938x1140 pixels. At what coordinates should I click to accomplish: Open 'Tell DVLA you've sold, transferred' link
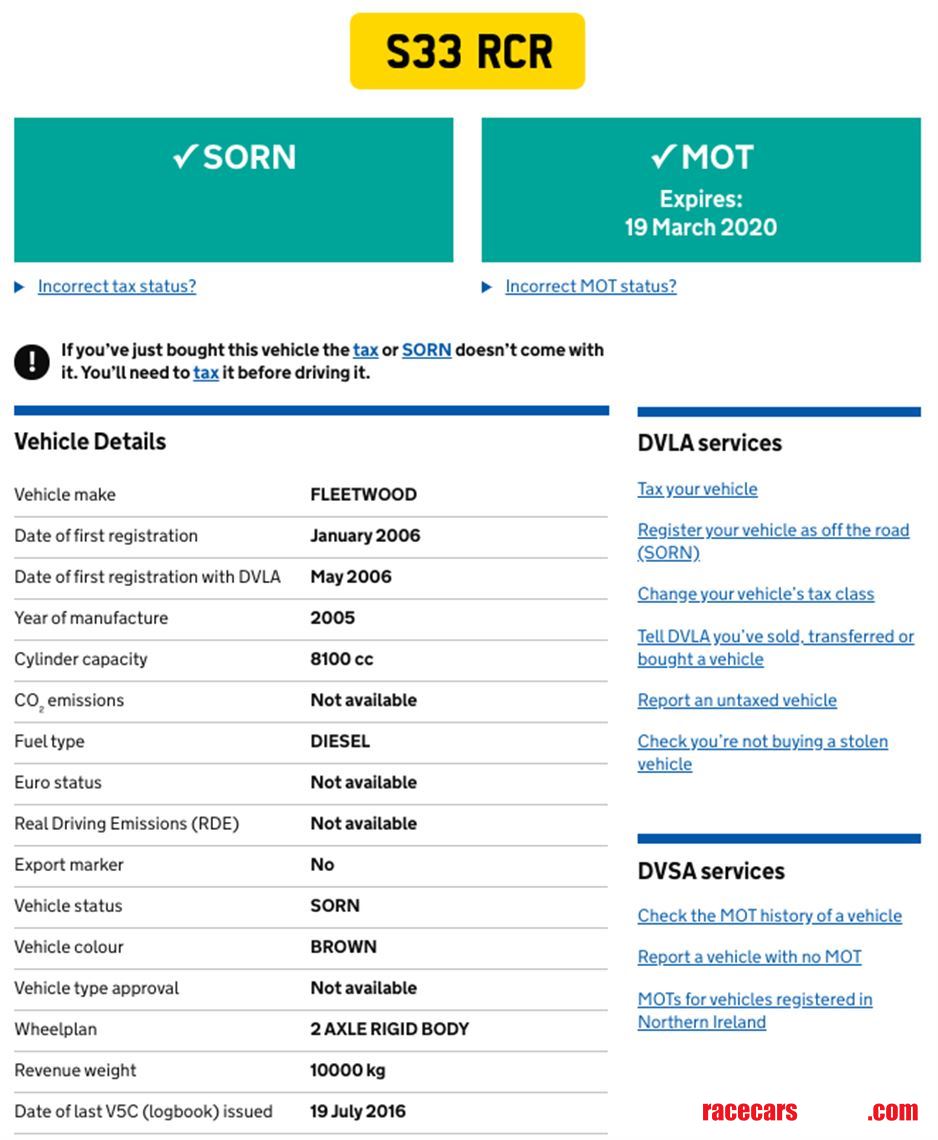[x=775, y=637]
